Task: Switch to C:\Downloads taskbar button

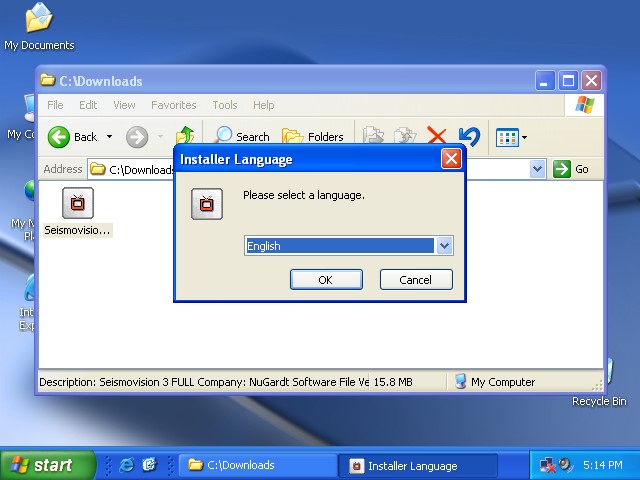Action: click(258, 465)
